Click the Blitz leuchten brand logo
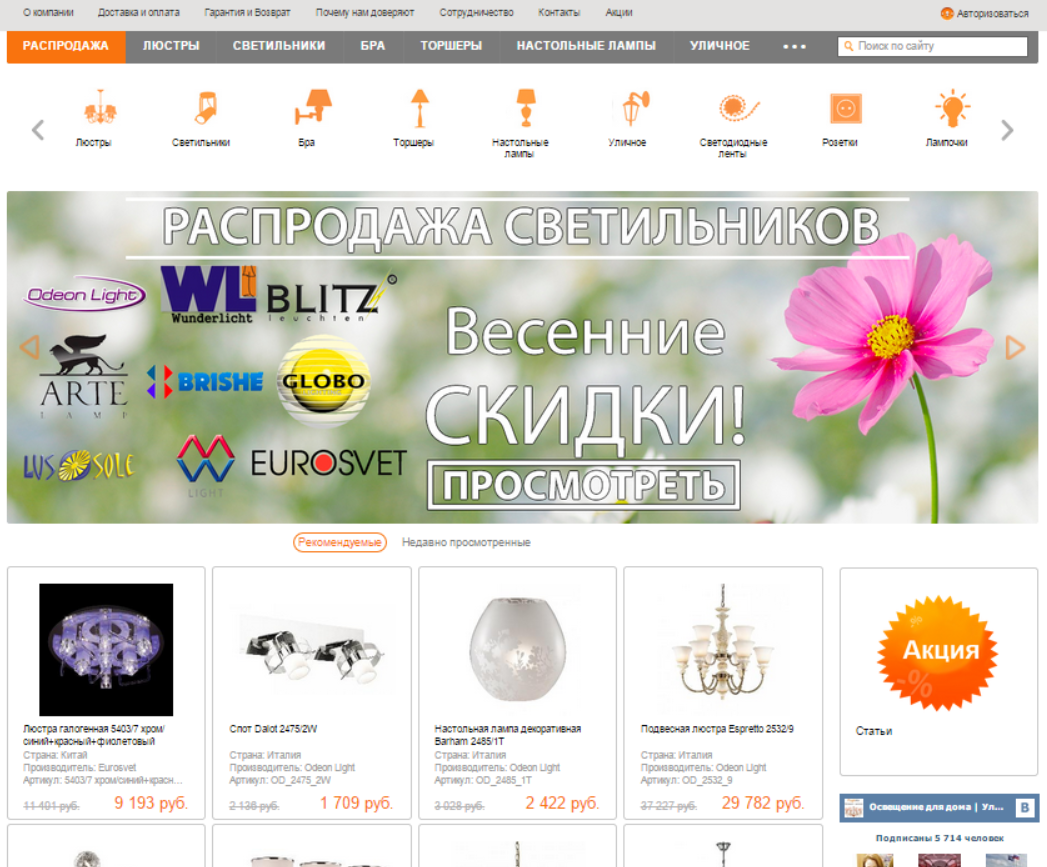The height and width of the screenshot is (867, 1047). [x=331, y=298]
